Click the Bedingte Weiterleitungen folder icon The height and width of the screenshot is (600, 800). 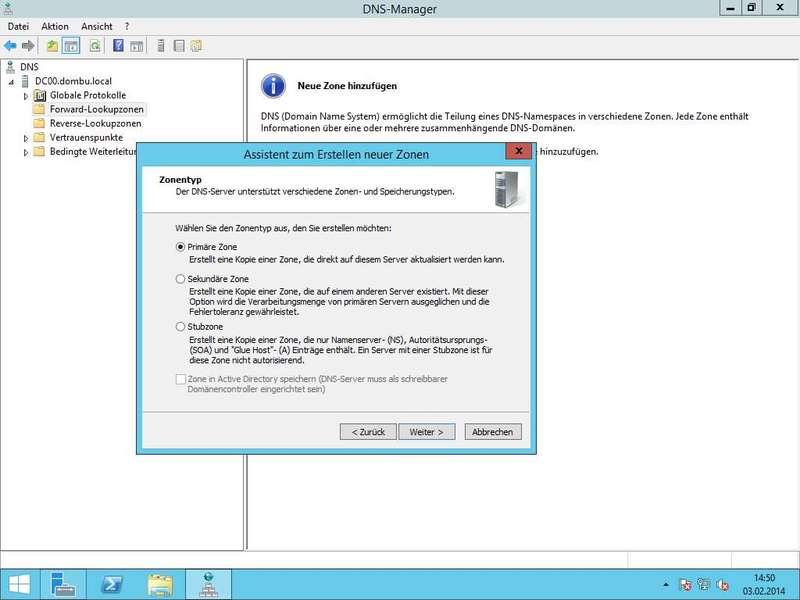coord(39,152)
